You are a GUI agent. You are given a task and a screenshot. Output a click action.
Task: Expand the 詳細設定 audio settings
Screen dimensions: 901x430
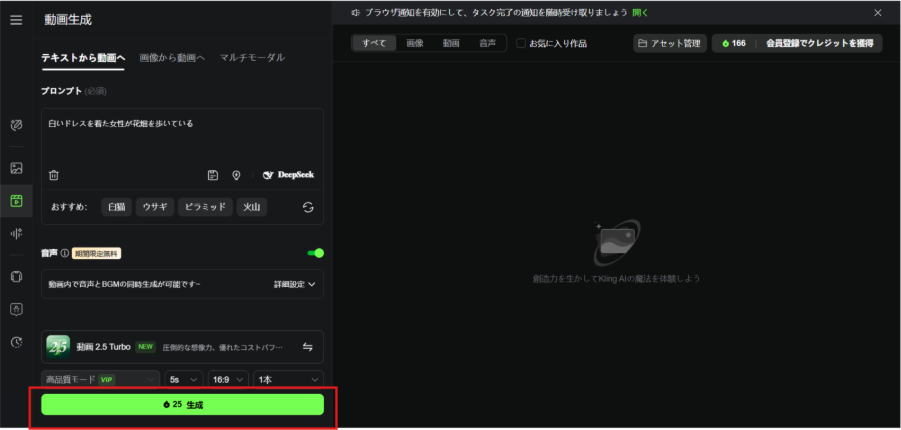pos(295,284)
